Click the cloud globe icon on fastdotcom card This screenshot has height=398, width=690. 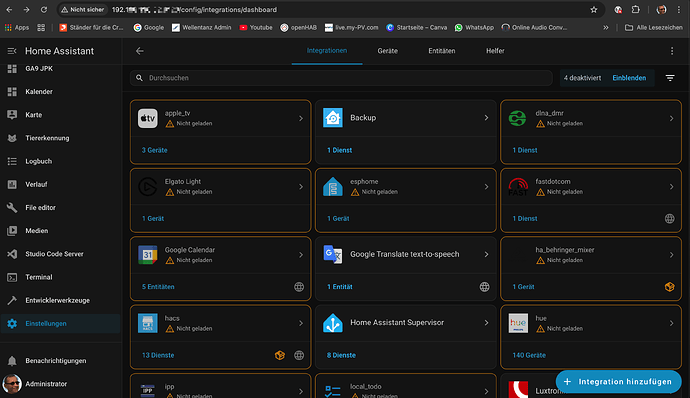click(669, 218)
